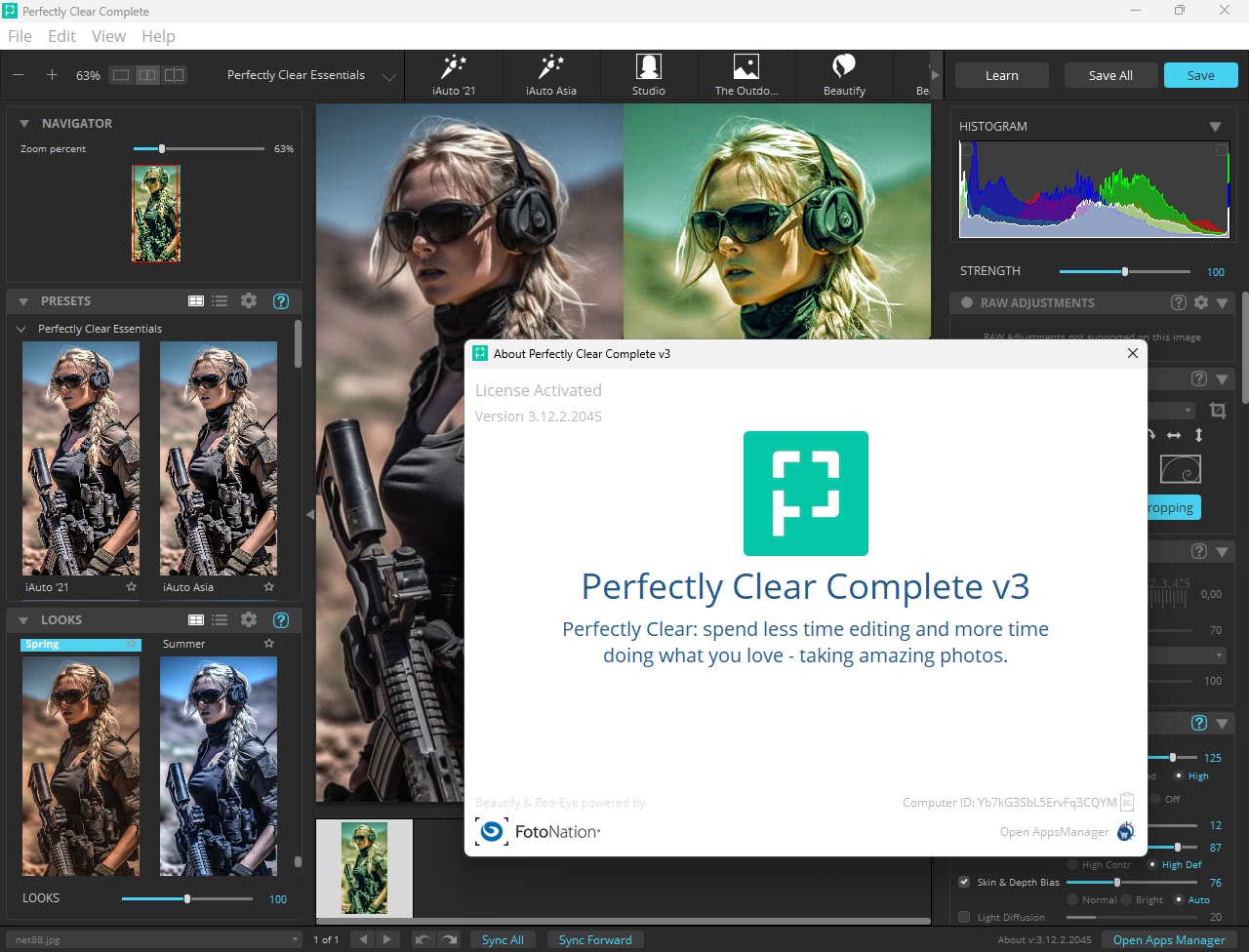Viewport: 1249px width, 952px height.
Task: Close the About Perfectly Clear Complete dialog
Action: pos(1133,353)
